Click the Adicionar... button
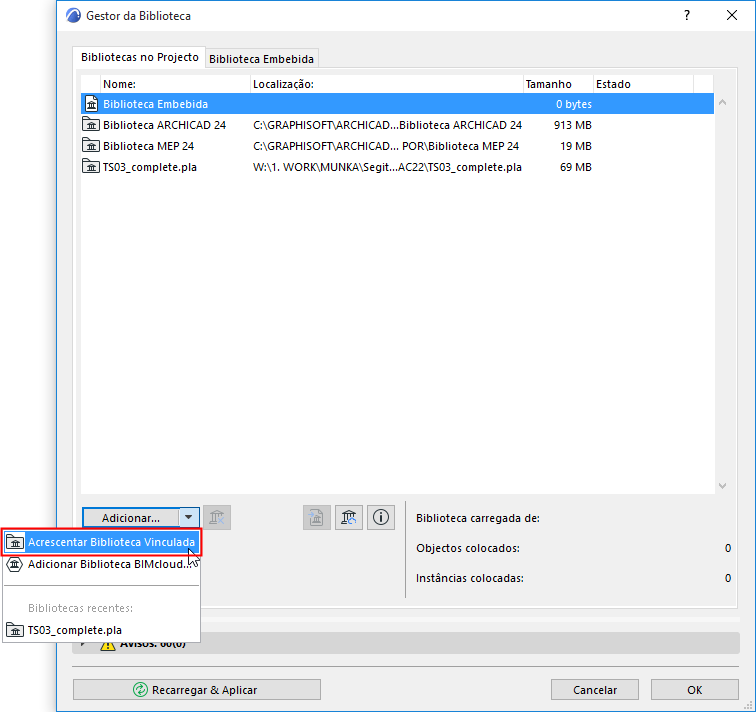The height and width of the screenshot is (712, 756). click(x=131, y=518)
